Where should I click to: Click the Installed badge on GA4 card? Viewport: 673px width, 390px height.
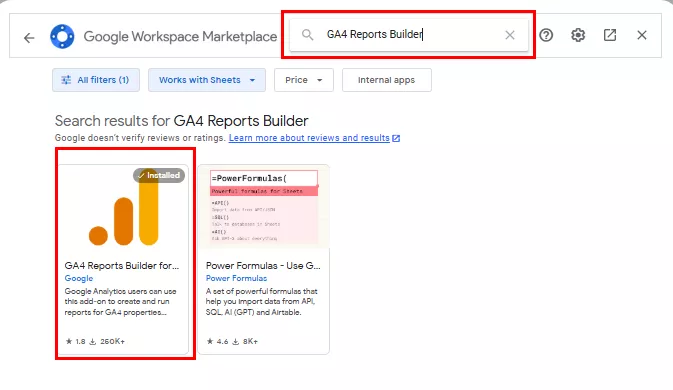click(x=159, y=175)
